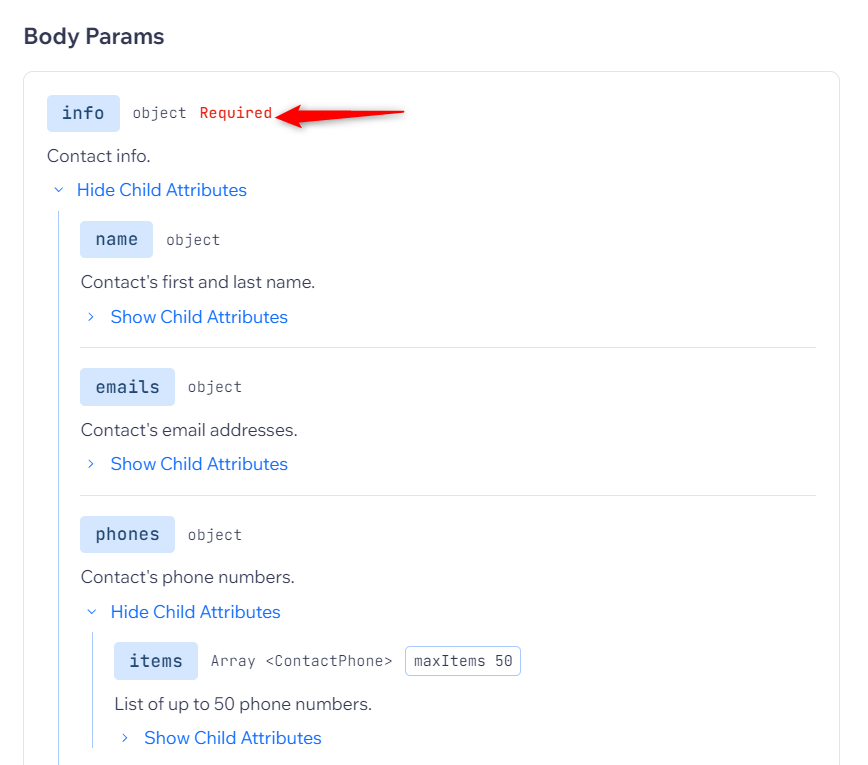Select the name parameter badge

tap(116, 240)
